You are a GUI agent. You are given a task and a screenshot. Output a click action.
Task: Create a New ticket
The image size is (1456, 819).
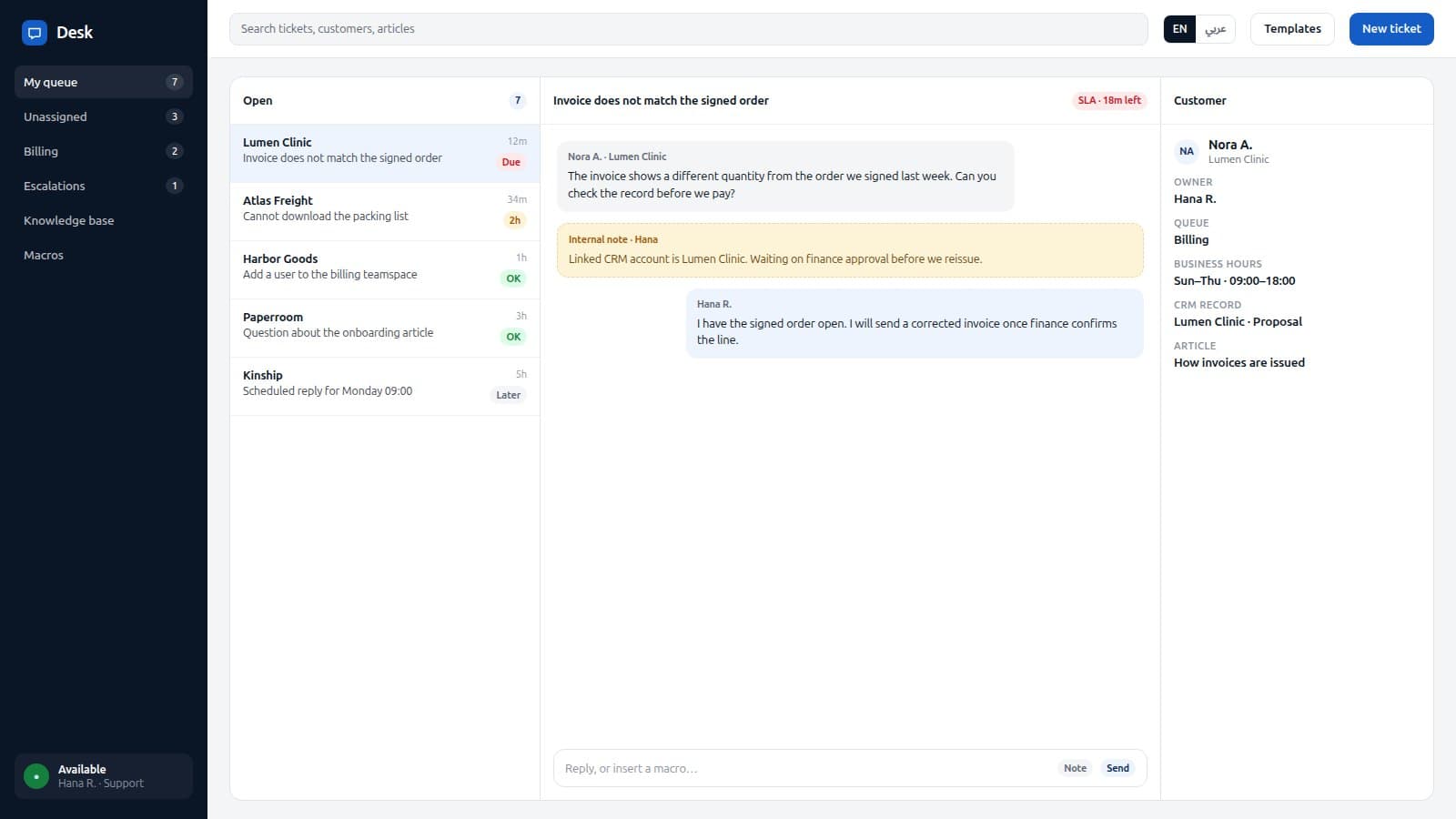coord(1391,29)
